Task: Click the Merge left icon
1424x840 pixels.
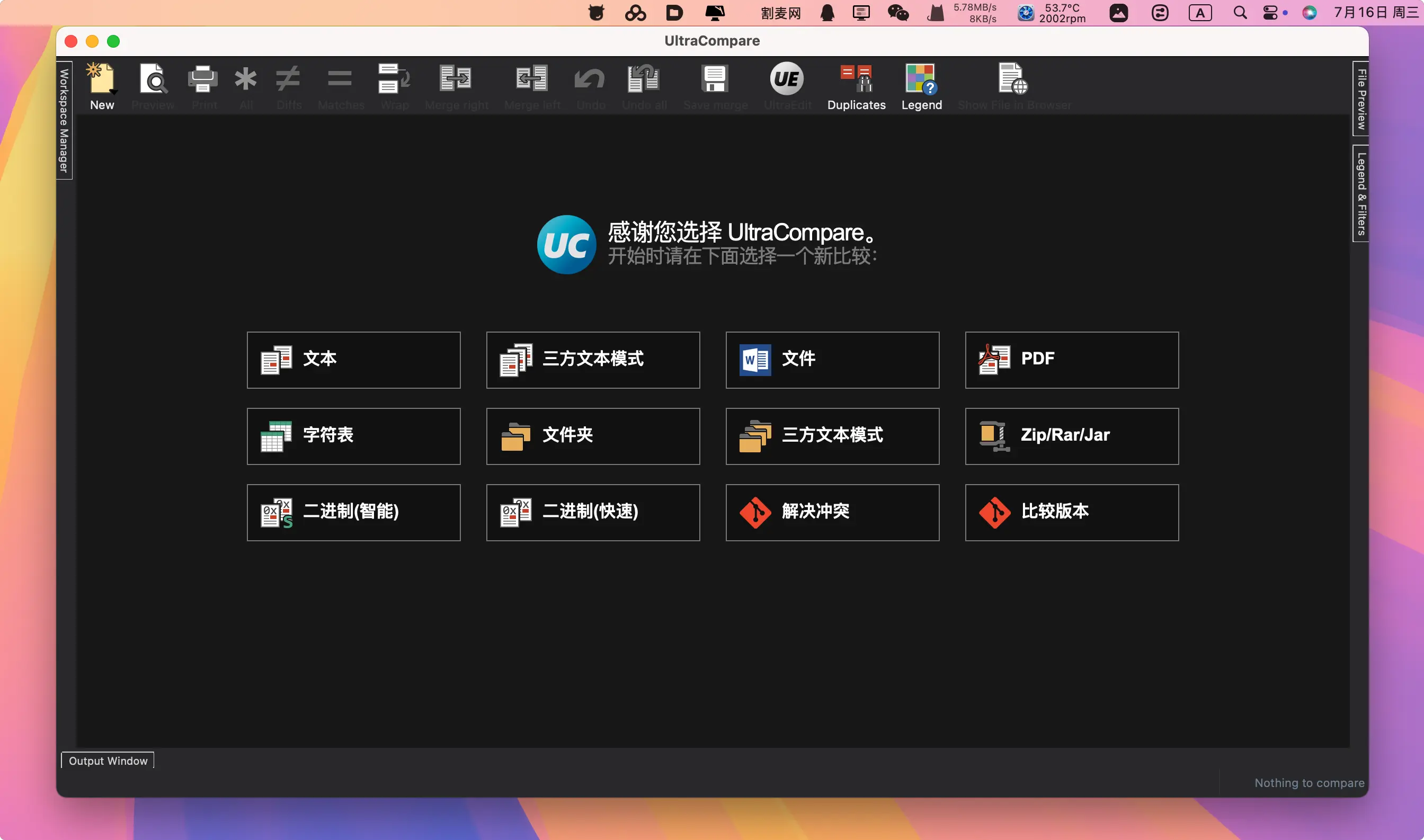Action: point(532,79)
